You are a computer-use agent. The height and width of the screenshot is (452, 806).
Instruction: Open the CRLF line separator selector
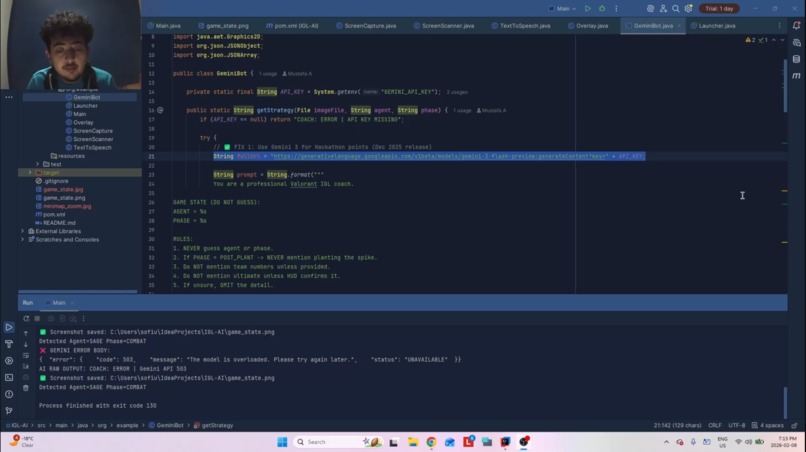[715, 425]
